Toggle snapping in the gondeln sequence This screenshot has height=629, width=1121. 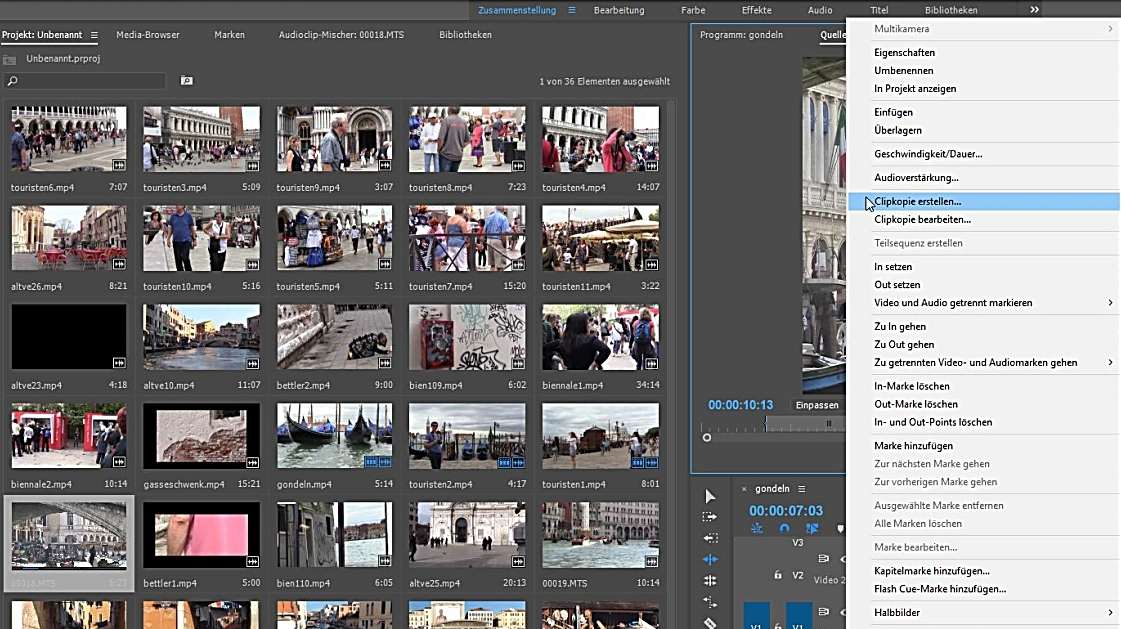click(784, 529)
